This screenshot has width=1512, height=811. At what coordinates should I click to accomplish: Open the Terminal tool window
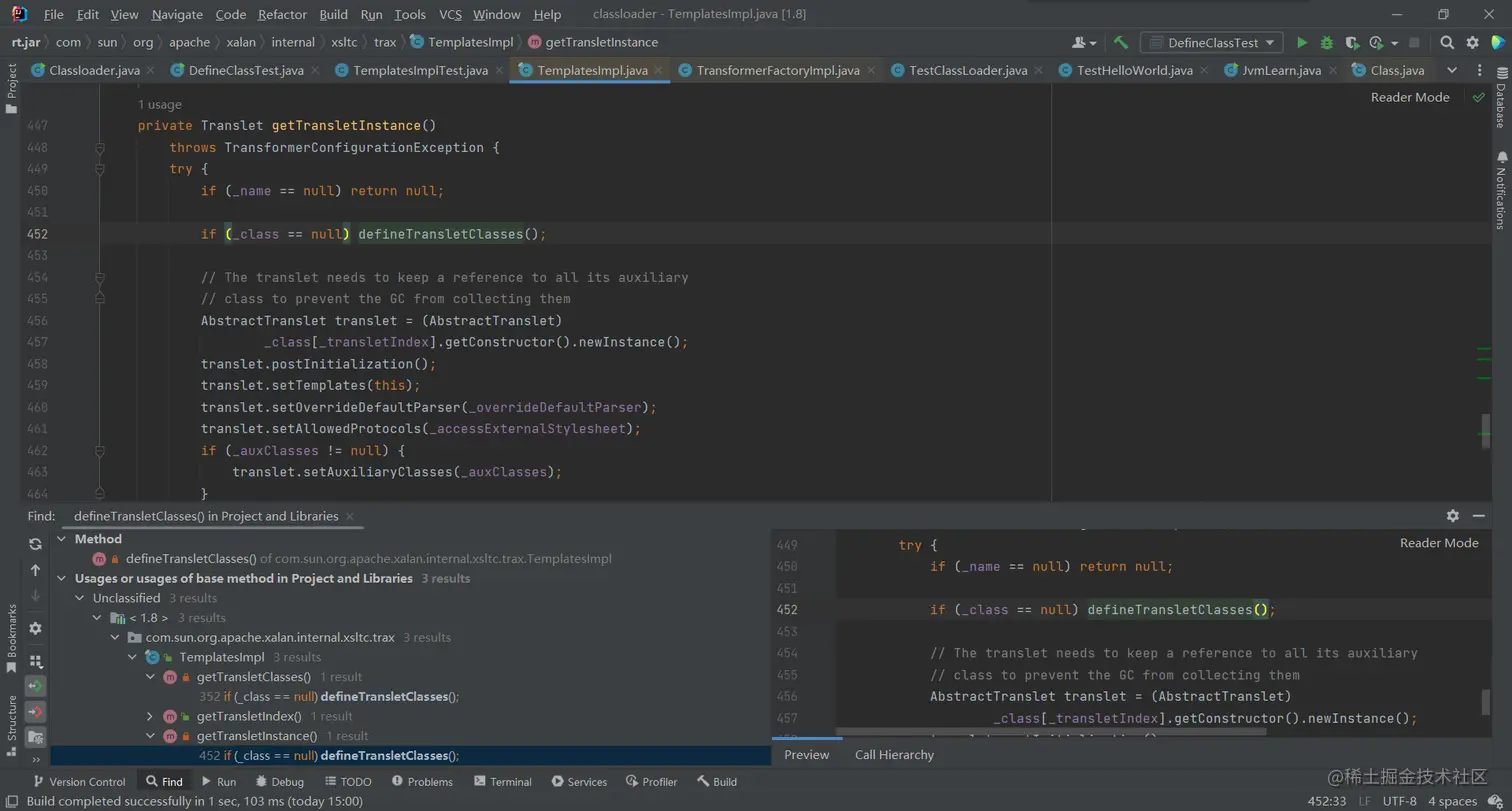[502, 782]
